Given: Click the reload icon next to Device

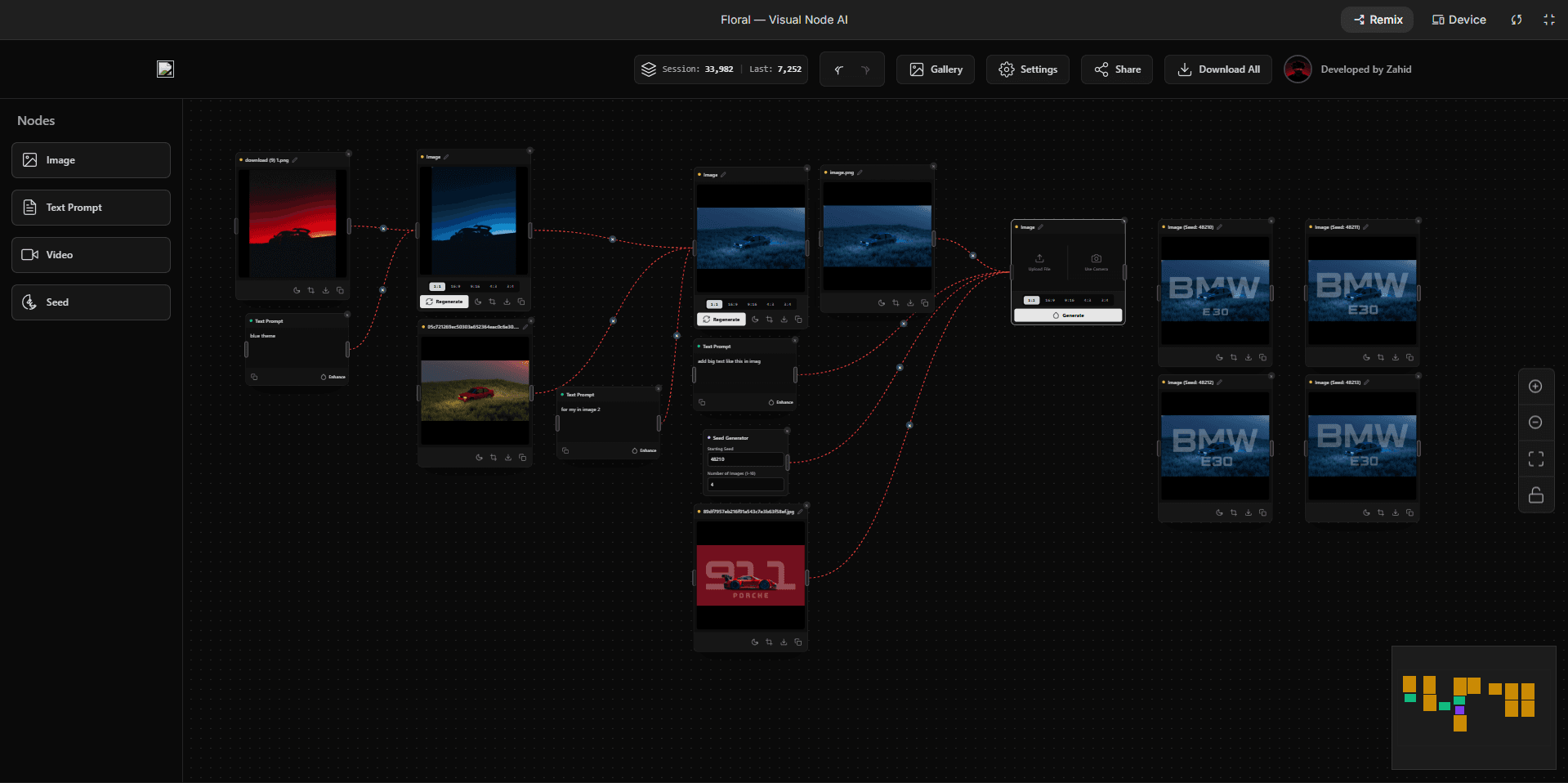Looking at the screenshot, I should (1517, 20).
